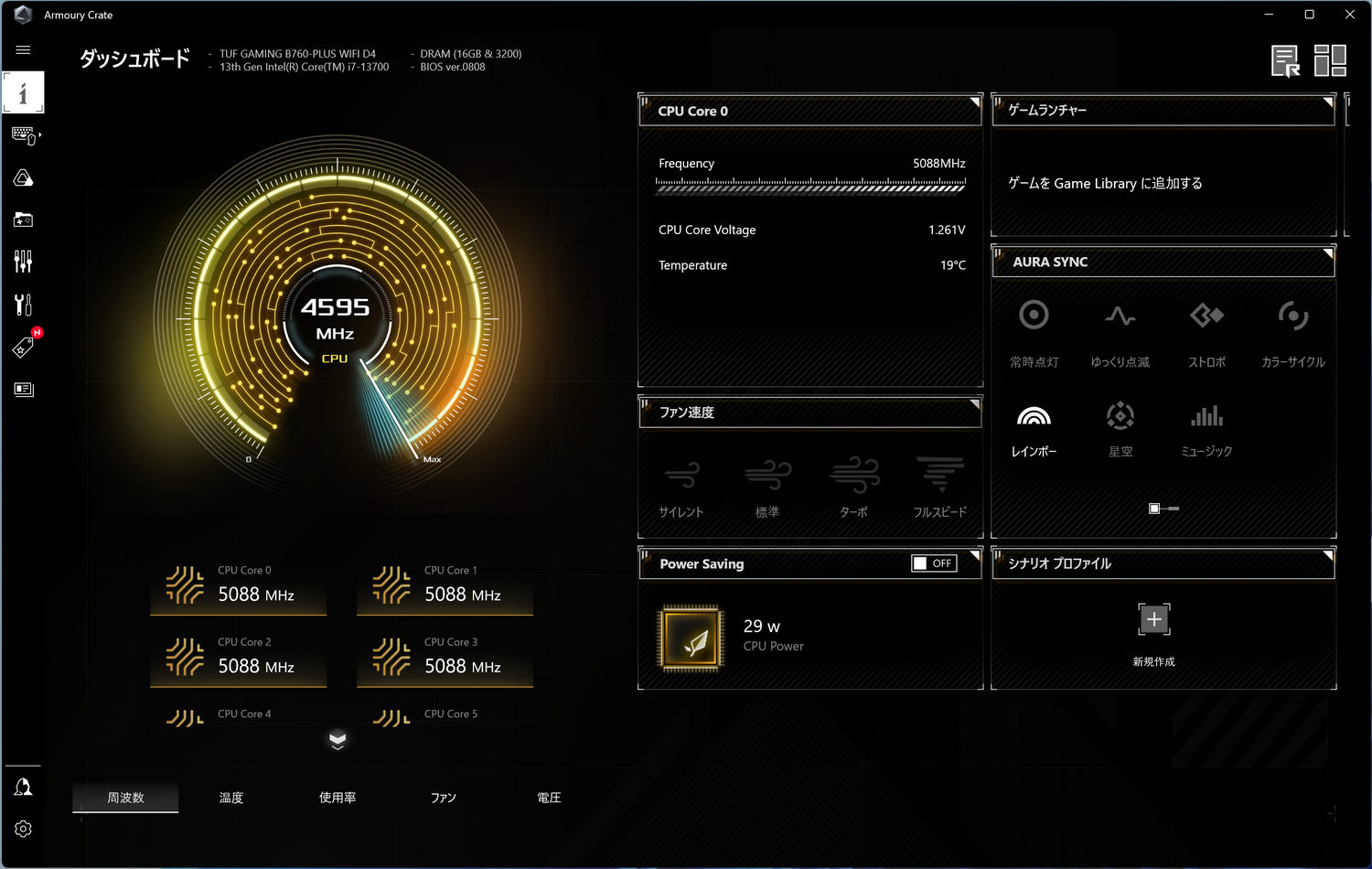
Task: Select the レインボー Aura effect
Action: coord(1034,430)
